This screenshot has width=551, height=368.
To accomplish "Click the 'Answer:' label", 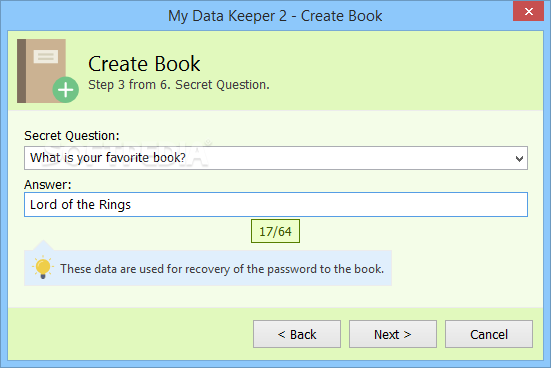I will tap(48, 185).
